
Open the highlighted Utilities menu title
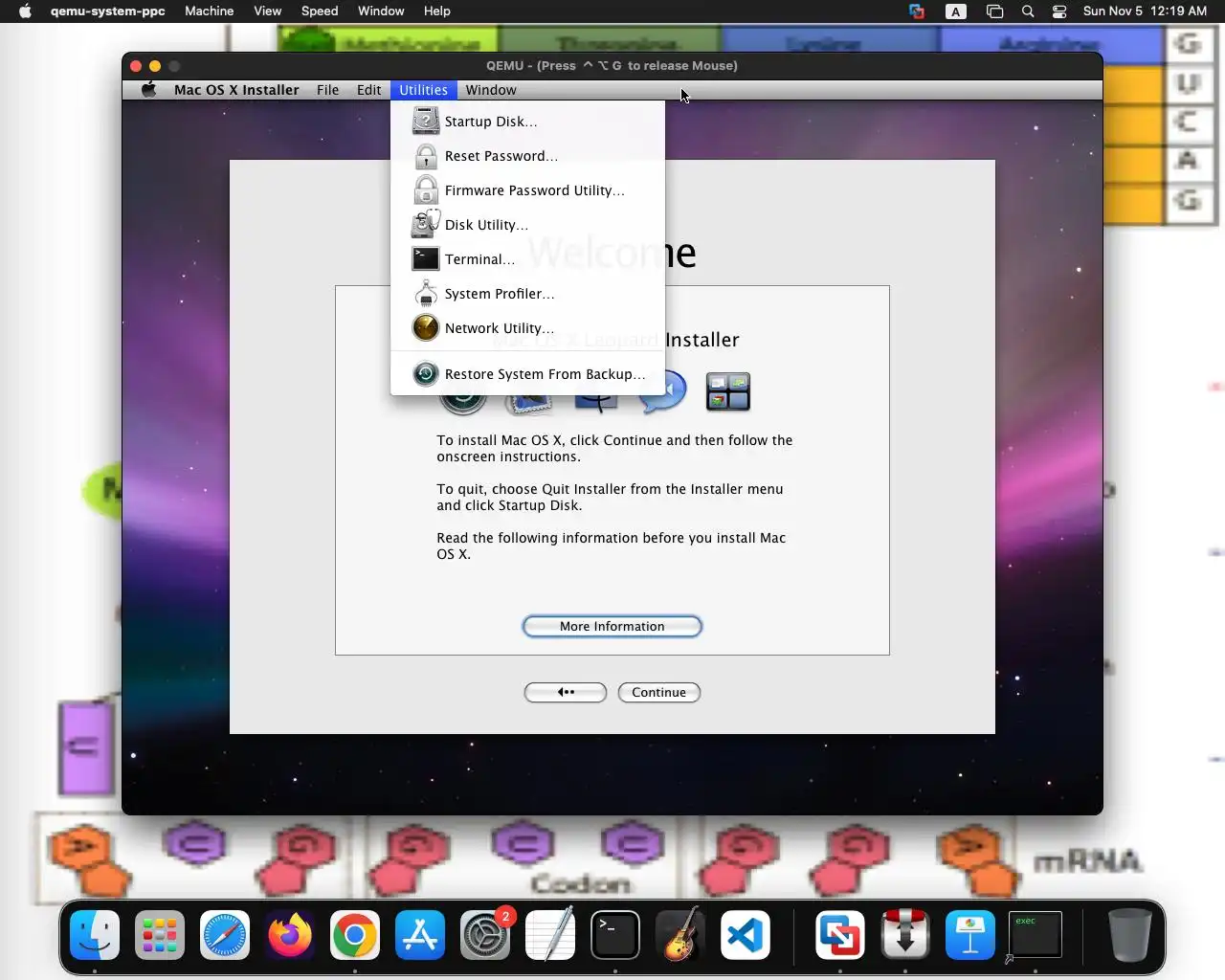(x=423, y=90)
